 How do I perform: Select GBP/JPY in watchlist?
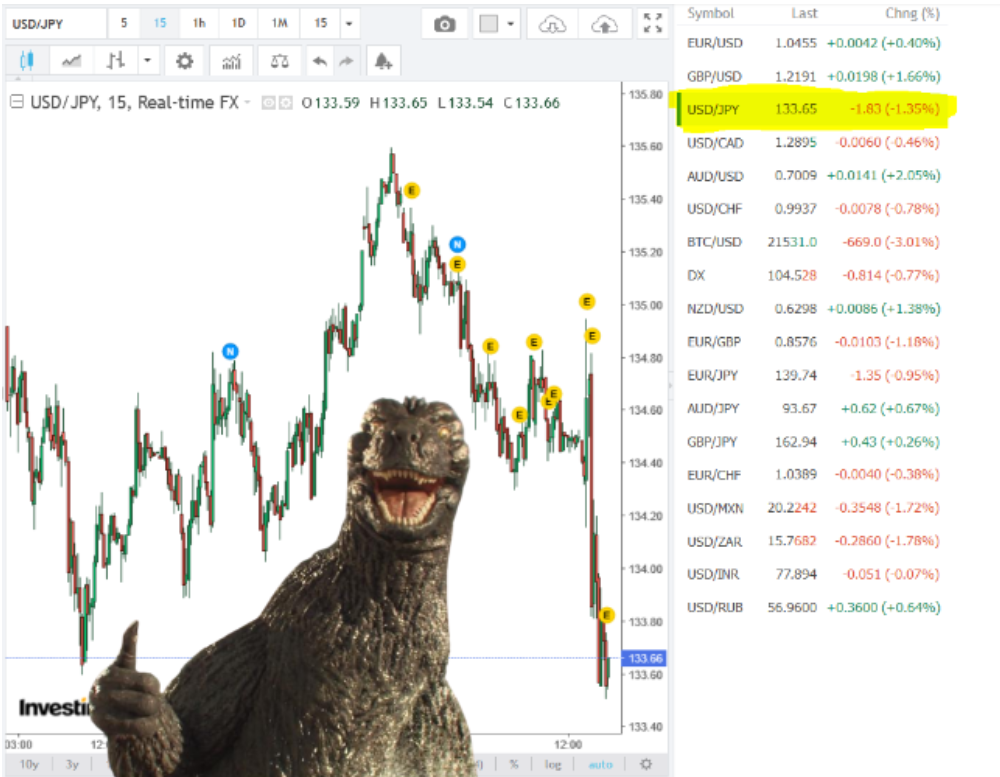(813, 441)
